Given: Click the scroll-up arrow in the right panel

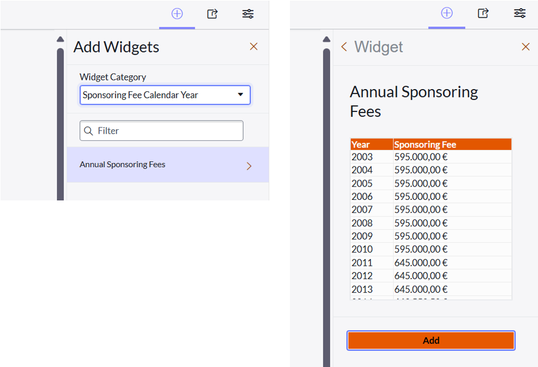Looking at the screenshot, I should point(327,39).
